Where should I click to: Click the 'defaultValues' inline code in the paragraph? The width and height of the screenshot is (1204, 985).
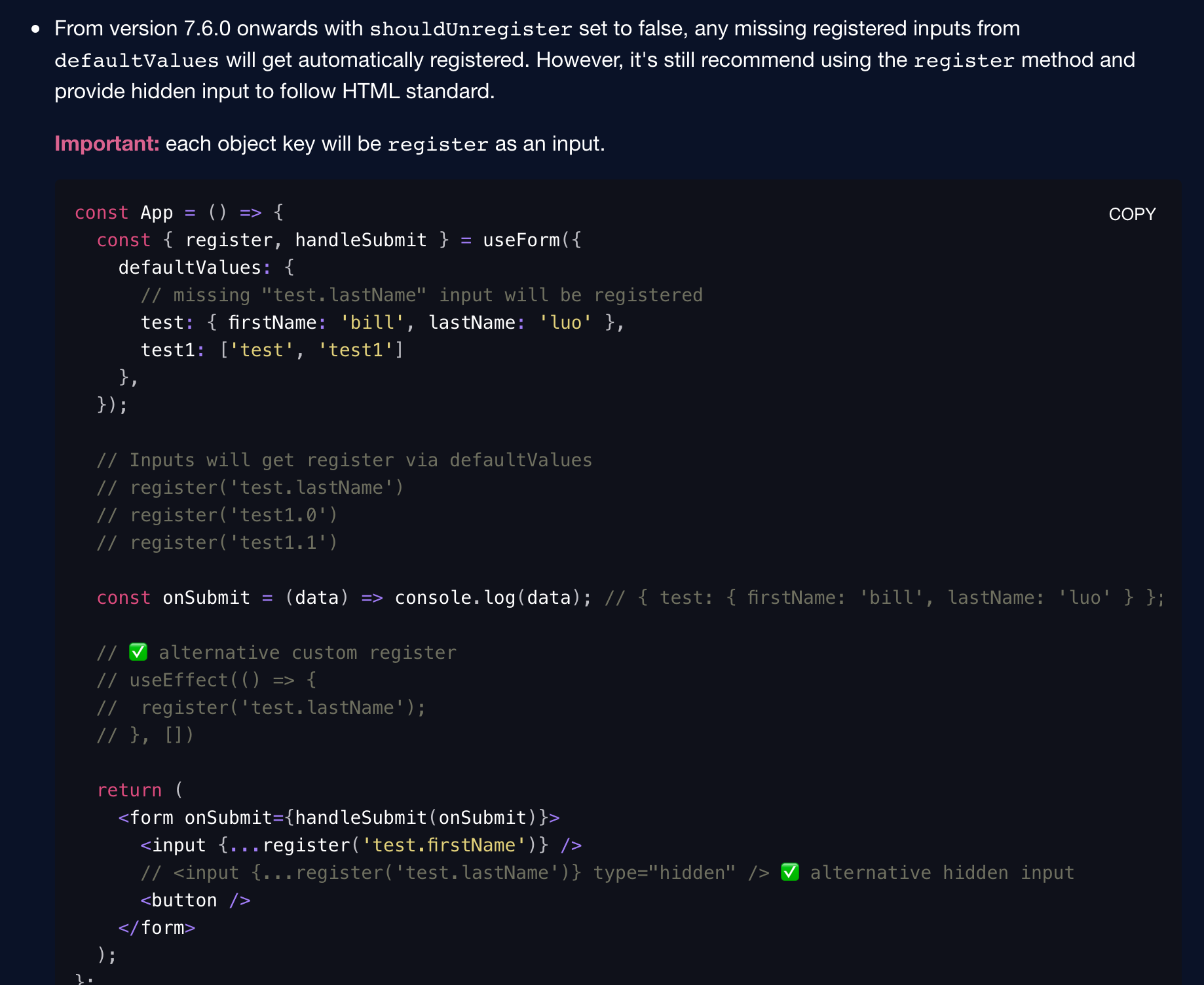[x=136, y=61]
